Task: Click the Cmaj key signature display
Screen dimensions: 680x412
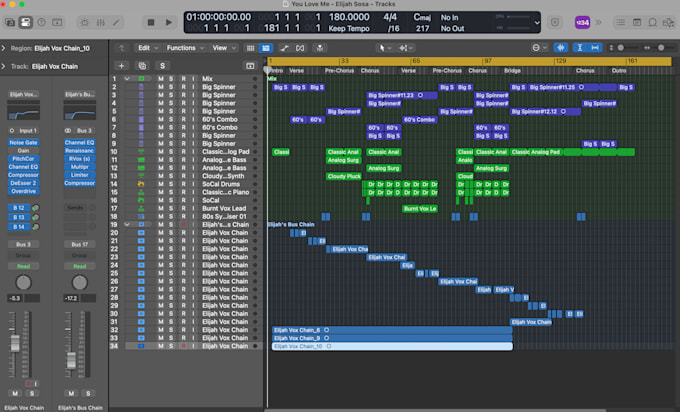Action: point(422,17)
